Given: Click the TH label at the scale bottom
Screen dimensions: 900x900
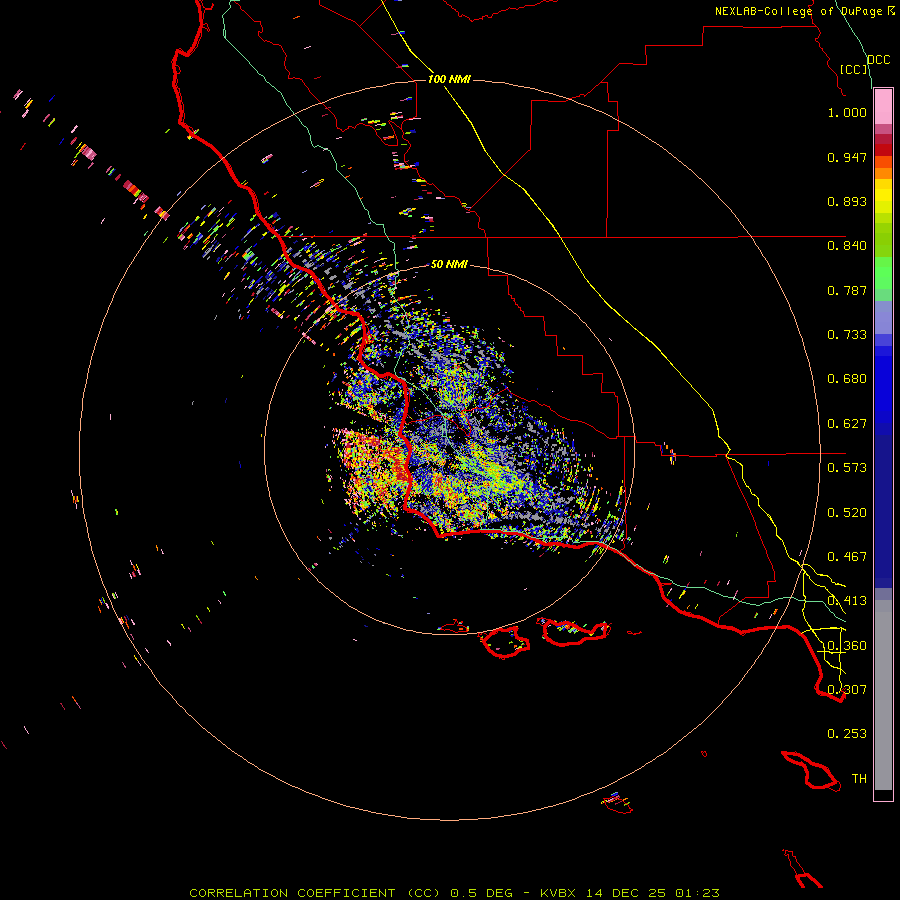Looking at the screenshot, I should tap(859, 779).
